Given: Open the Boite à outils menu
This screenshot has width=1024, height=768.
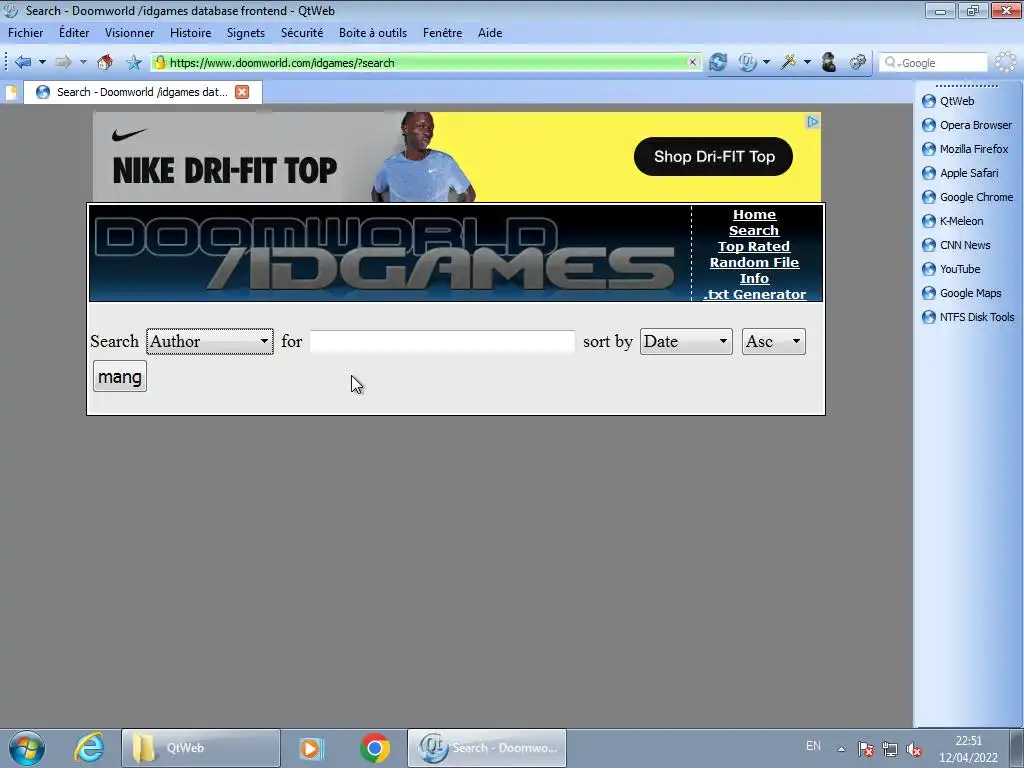Looking at the screenshot, I should pos(373,33).
